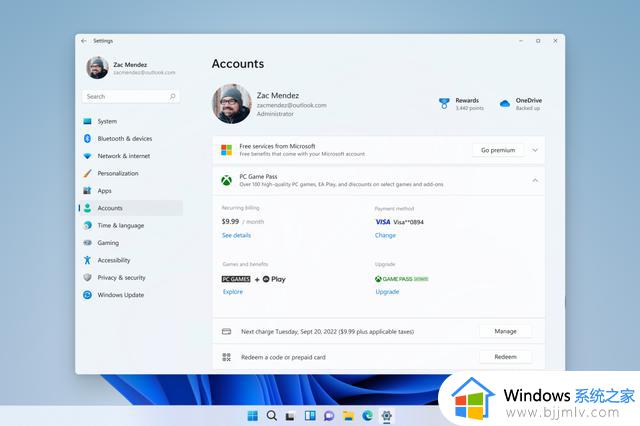
Task: Open the Start button on the taskbar
Action: 253,416
